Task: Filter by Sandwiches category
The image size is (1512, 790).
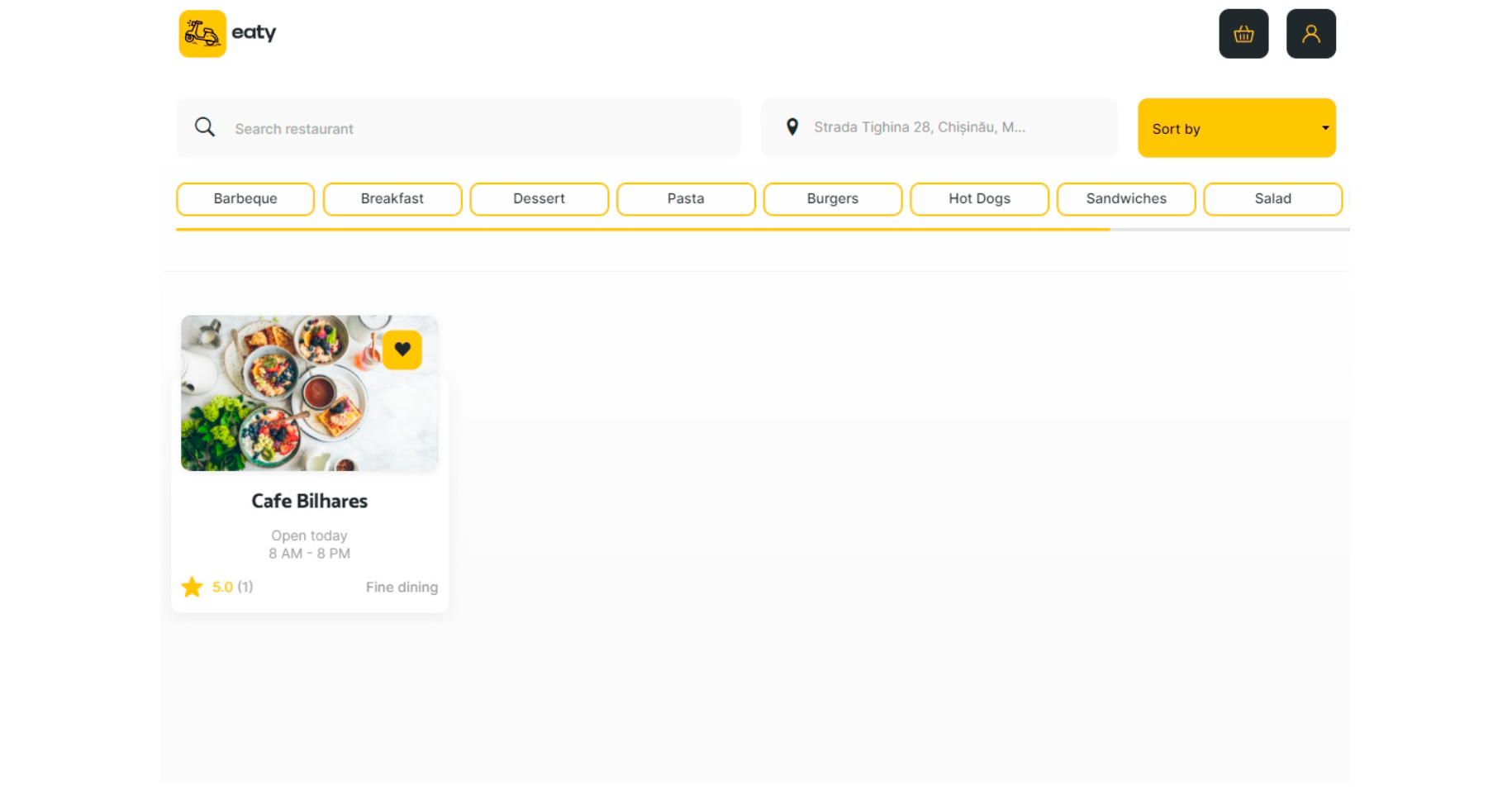Action: pos(1126,199)
